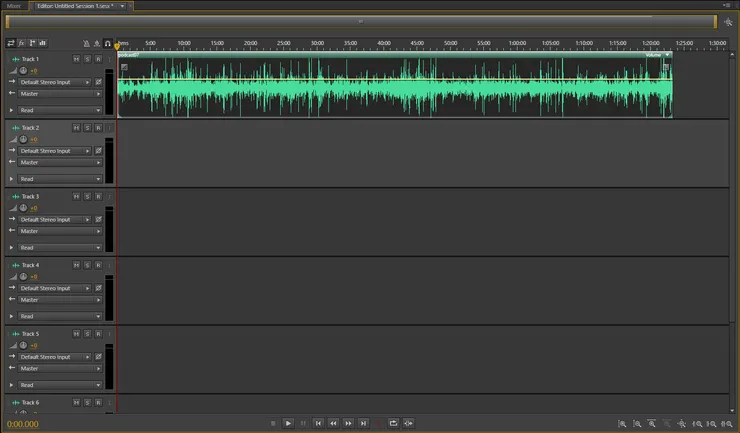Toggle global clip stretching icon

(97, 43)
